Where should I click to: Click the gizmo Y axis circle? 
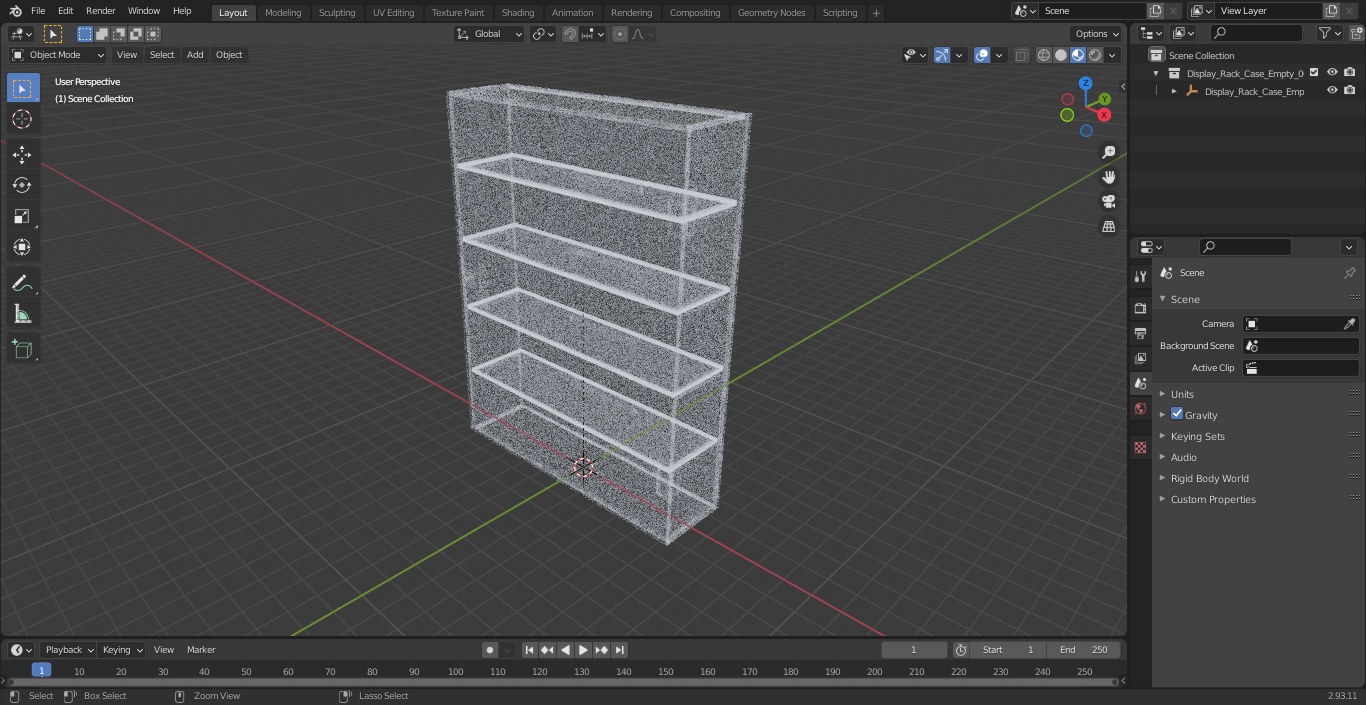(1104, 99)
